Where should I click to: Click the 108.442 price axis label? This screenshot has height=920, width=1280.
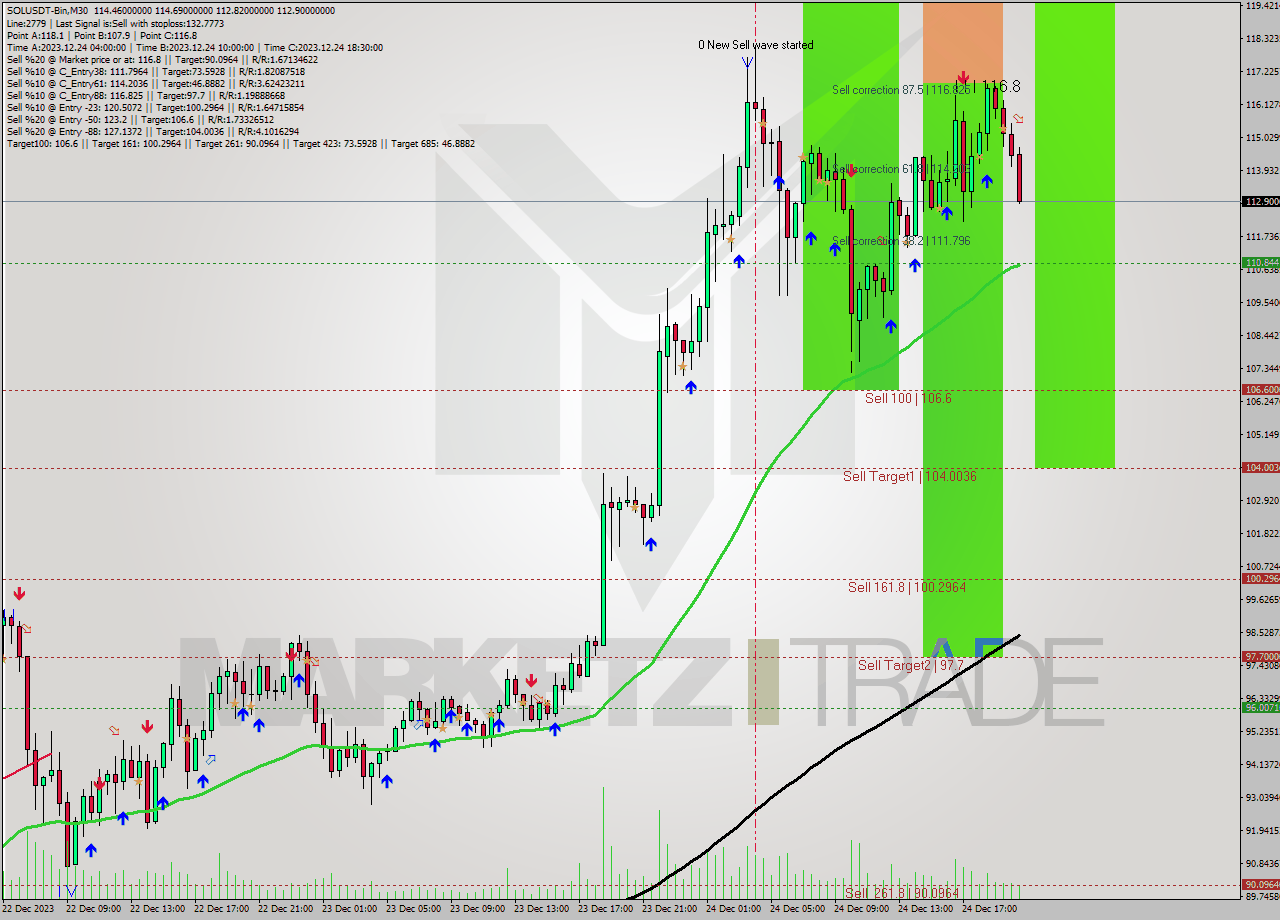click(1260, 335)
